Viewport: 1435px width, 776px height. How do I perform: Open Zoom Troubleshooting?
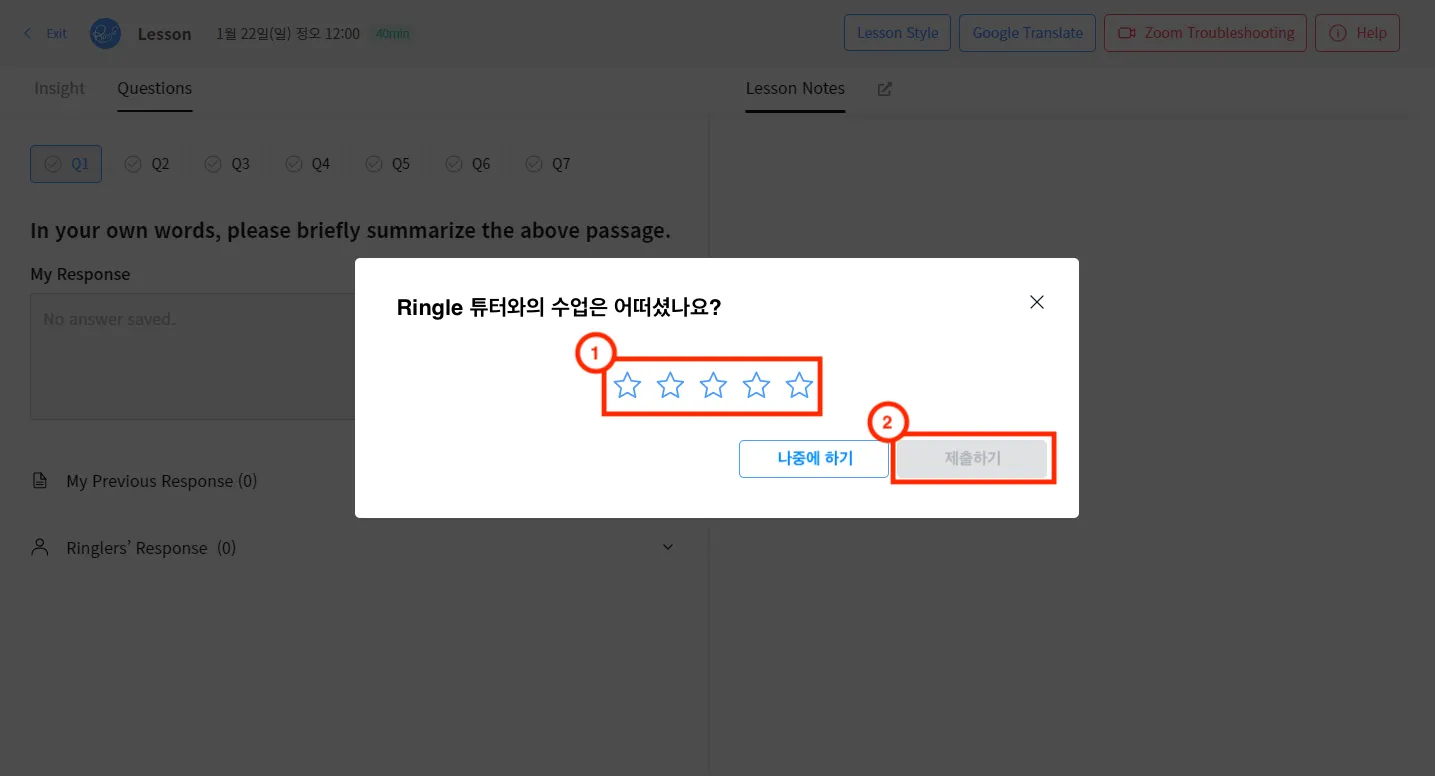coord(1205,33)
